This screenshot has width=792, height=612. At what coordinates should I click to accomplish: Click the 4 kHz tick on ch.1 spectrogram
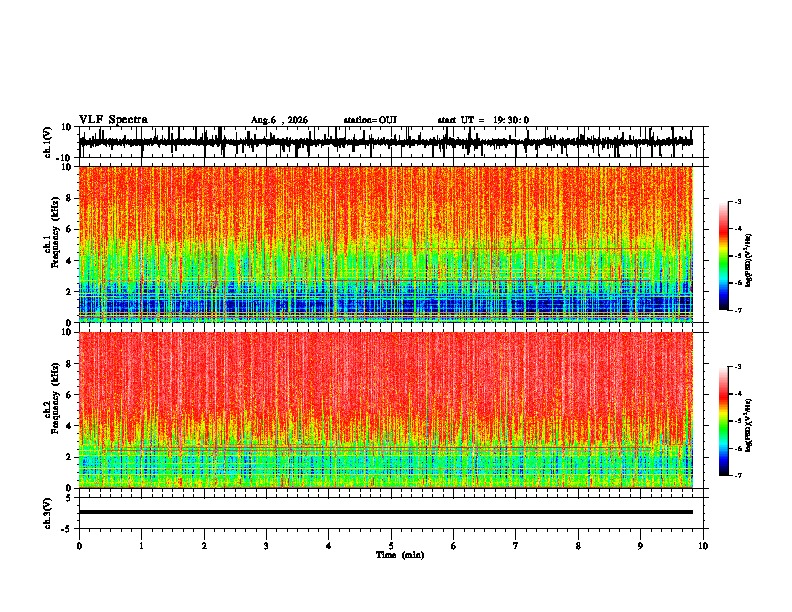click(x=69, y=261)
